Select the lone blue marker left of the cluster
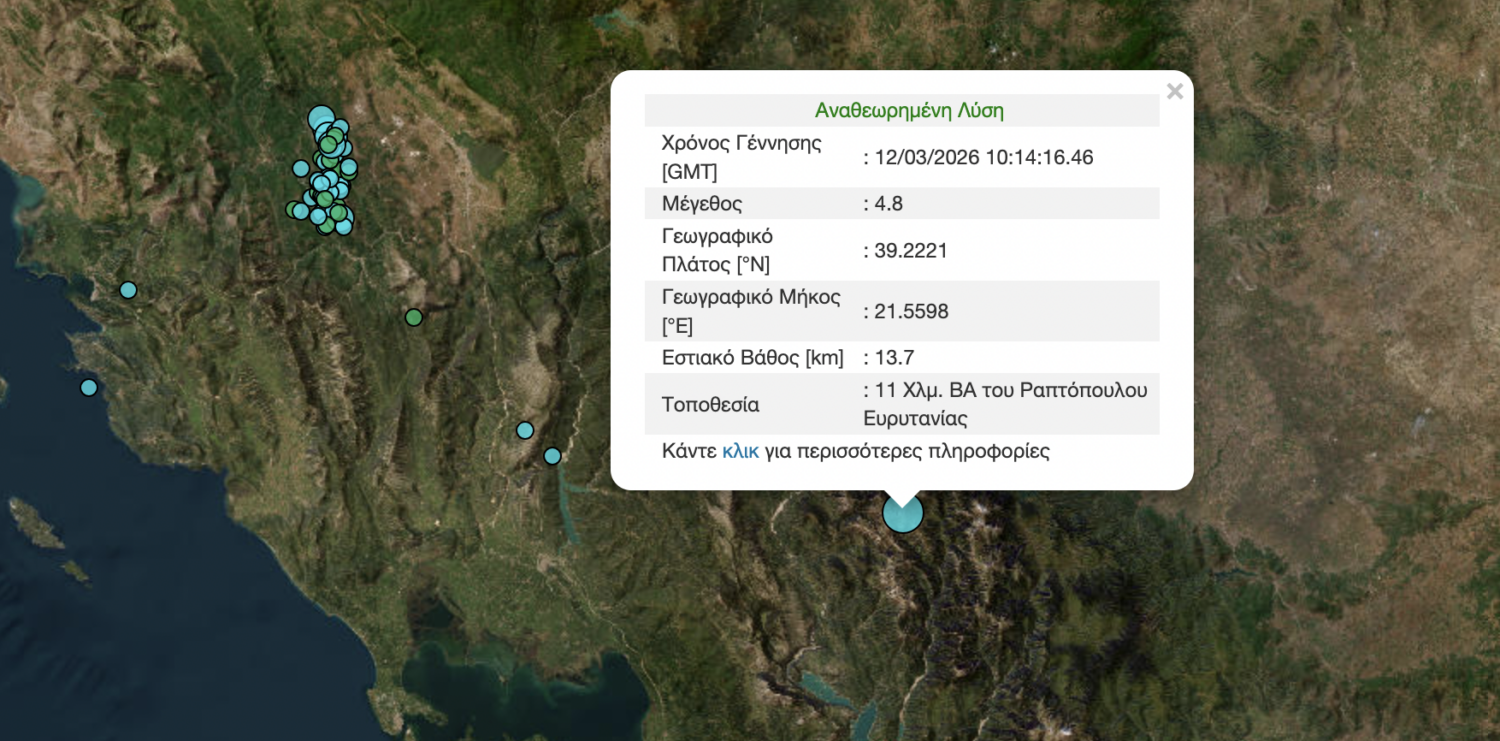 pyautogui.click(x=301, y=168)
